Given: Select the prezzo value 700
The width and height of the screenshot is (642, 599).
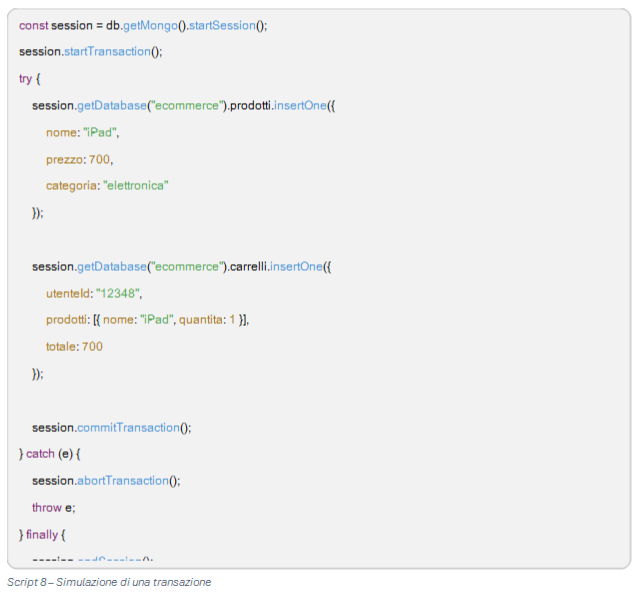Looking at the screenshot, I should [99, 159].
